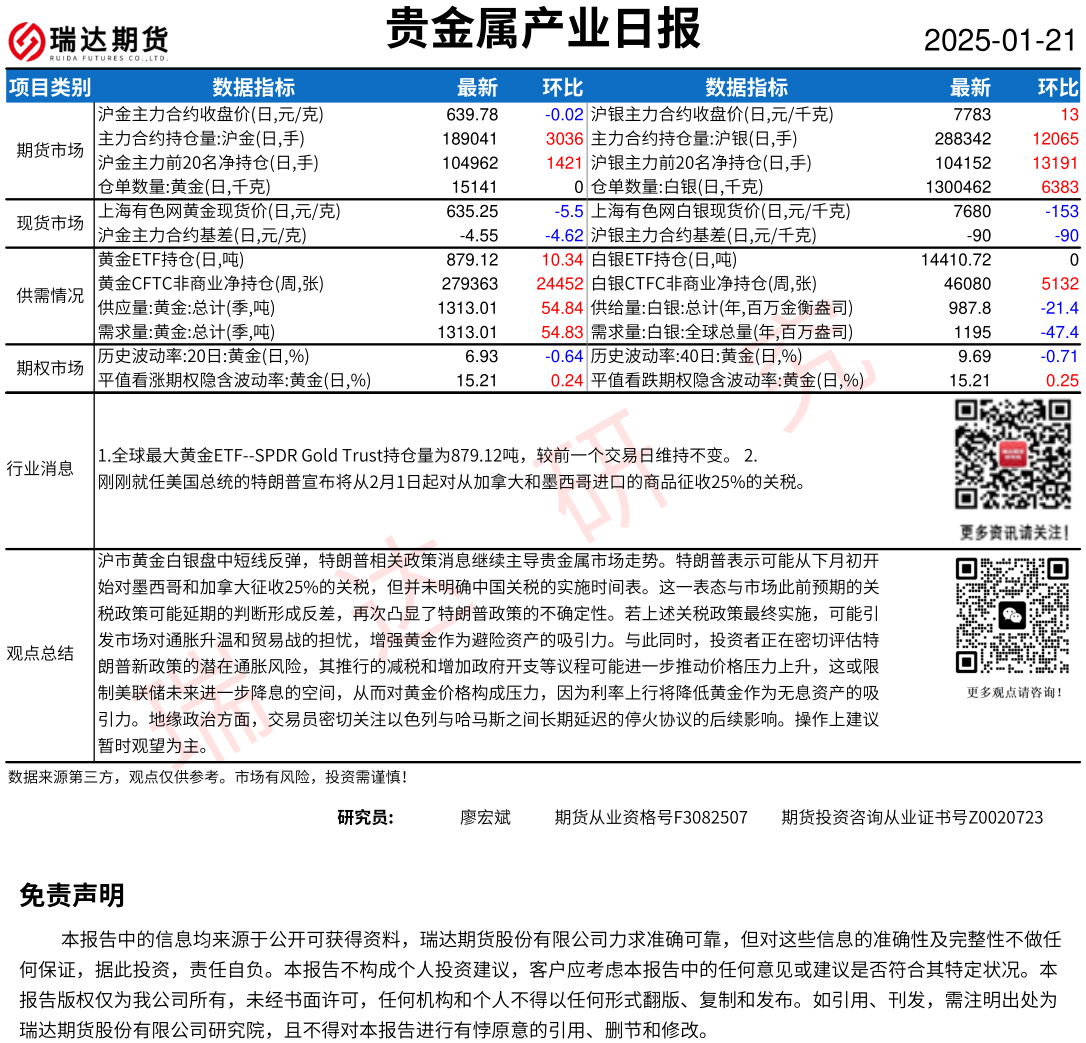Select the 现货市场 category cell
Viewport: 1086px width, 1043px height.
50,223
